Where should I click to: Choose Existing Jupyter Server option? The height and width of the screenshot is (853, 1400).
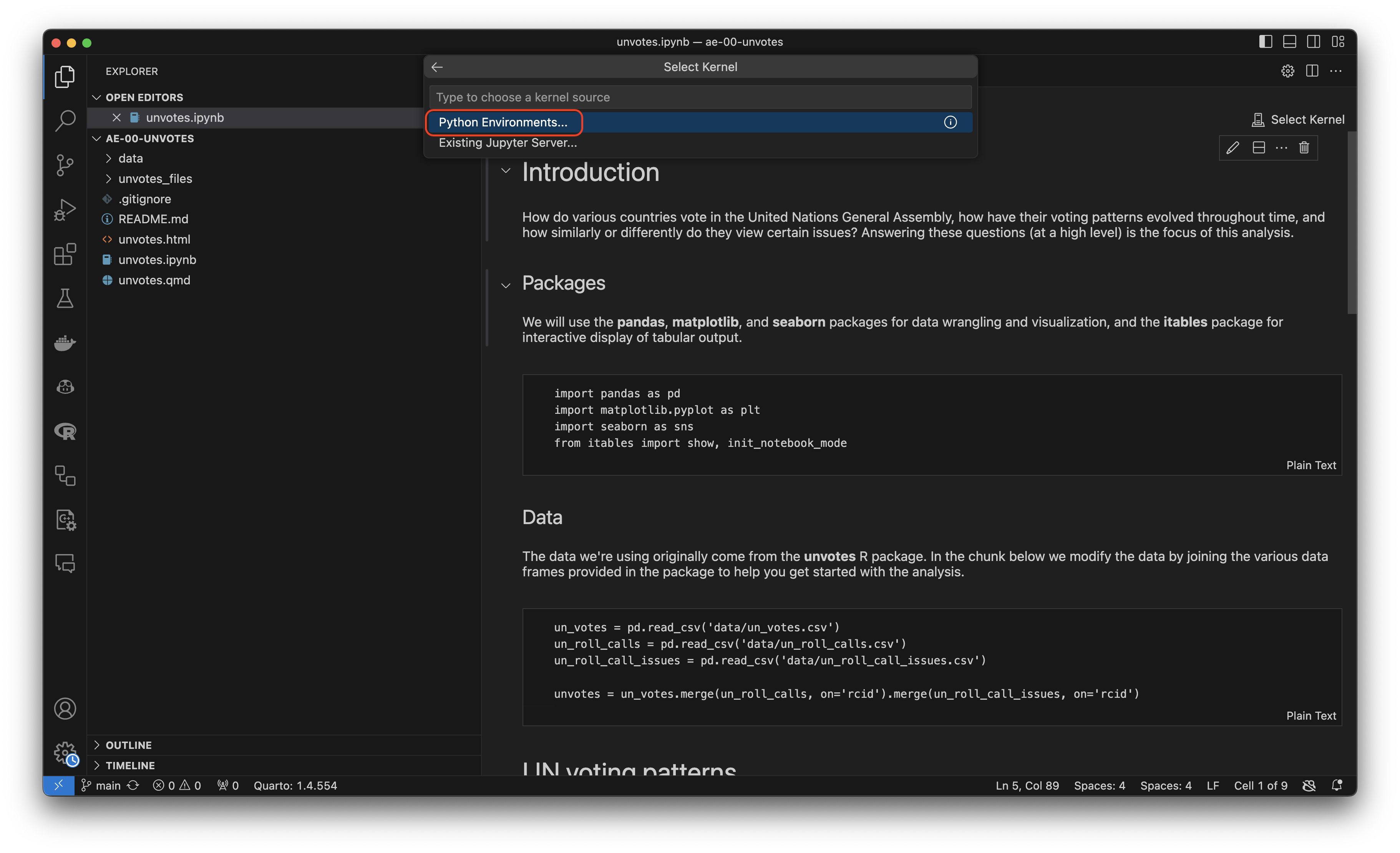(508, 143)
